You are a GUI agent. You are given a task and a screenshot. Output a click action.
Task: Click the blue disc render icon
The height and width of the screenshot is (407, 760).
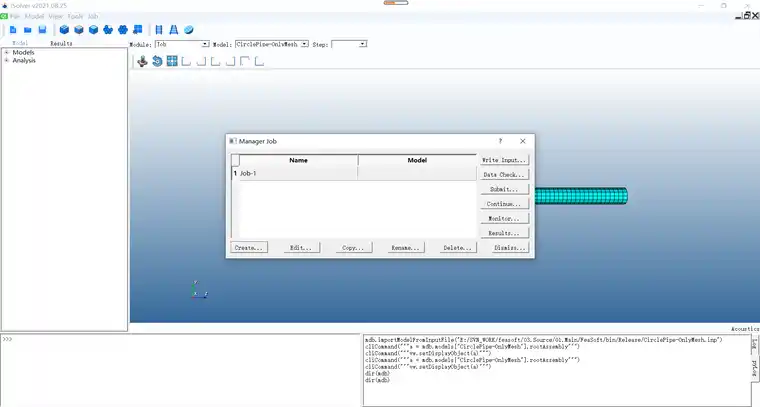[189, 30]
